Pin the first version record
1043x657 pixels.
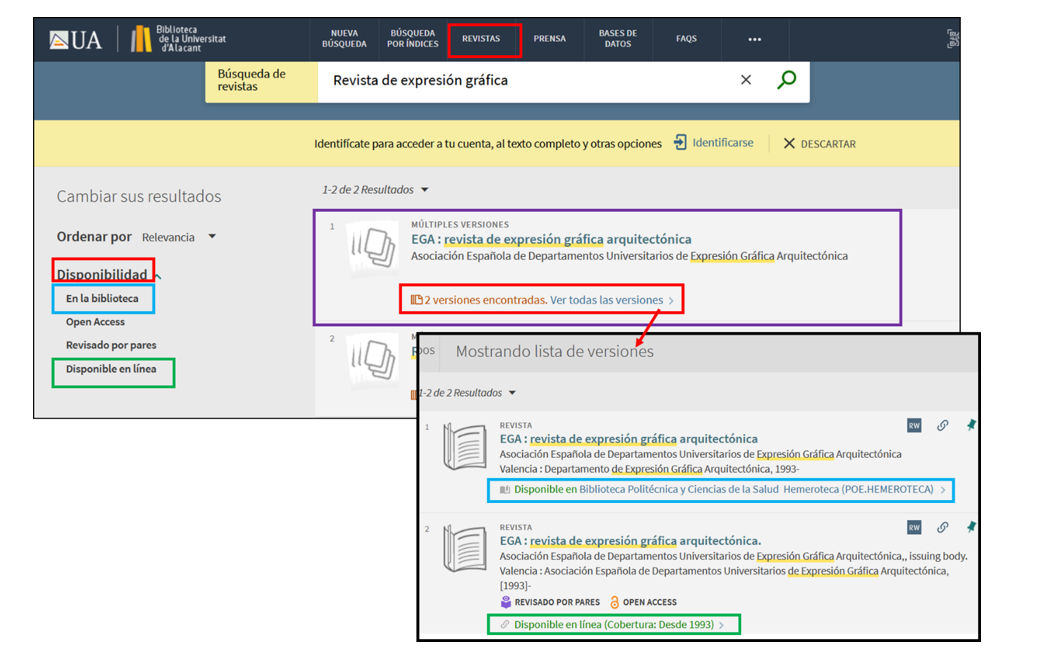click(970, 426)
